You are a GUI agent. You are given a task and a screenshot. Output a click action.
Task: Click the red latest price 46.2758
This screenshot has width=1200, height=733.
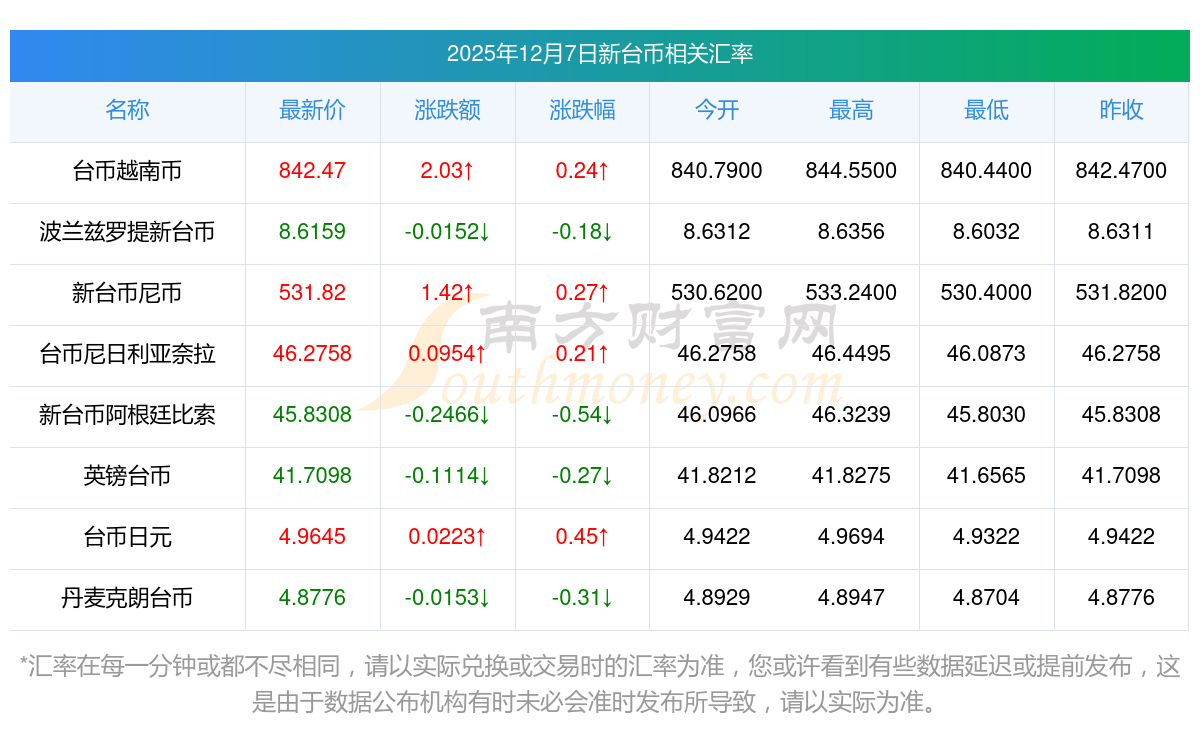coord(312,354)
